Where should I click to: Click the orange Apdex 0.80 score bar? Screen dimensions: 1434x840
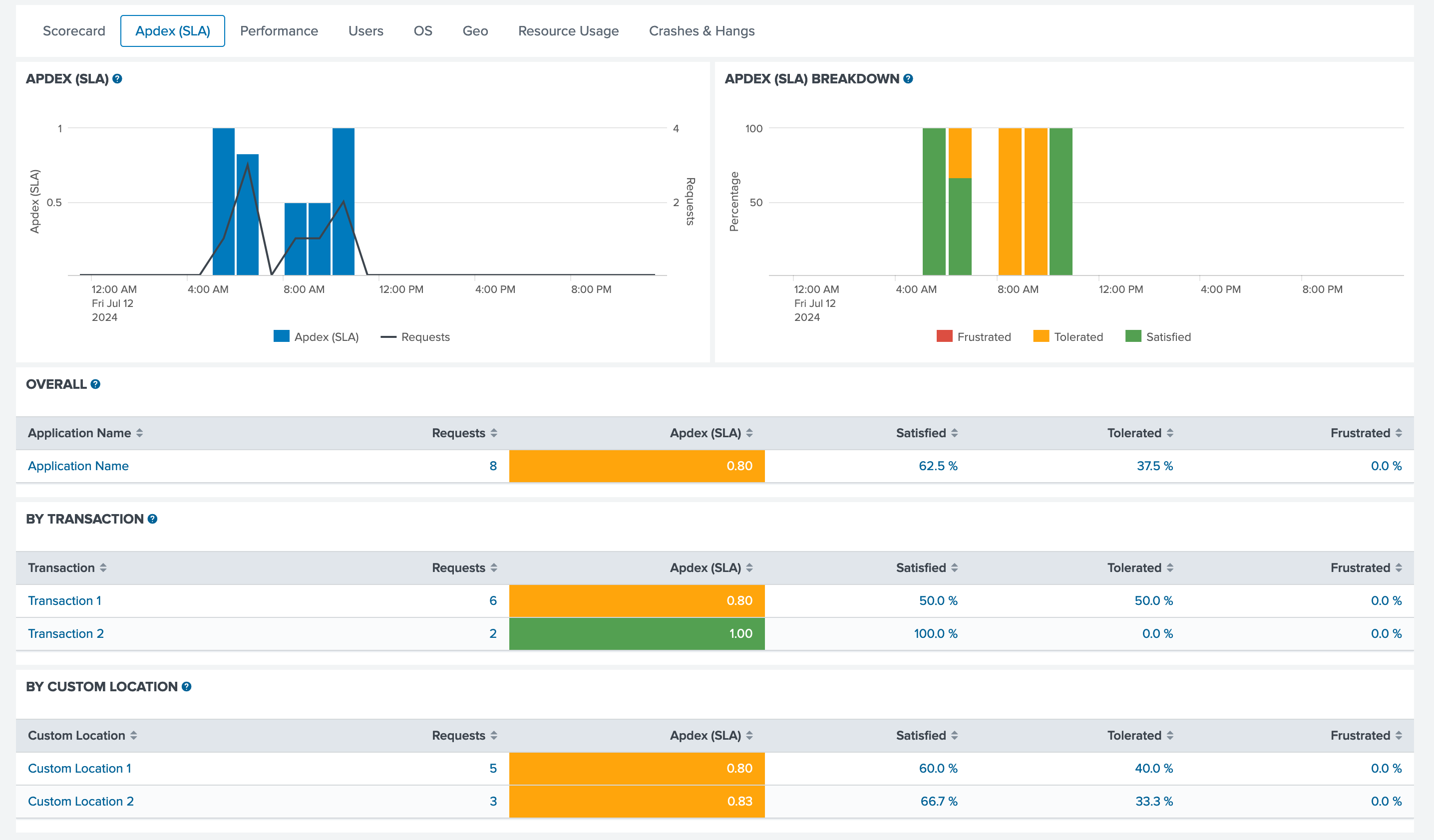coord(636,465)
